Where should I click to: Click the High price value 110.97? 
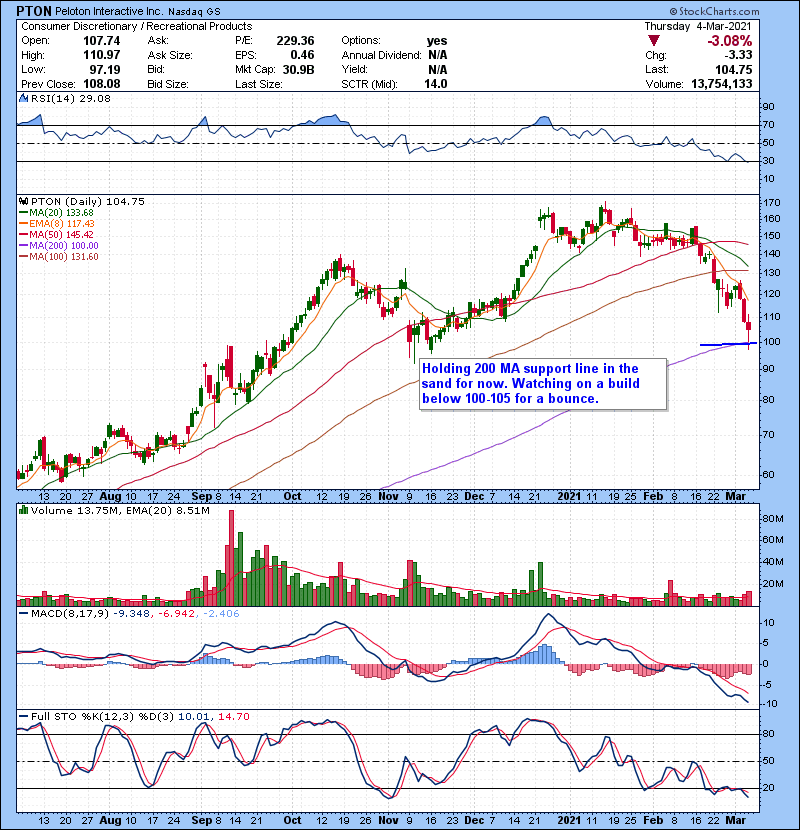[102, 55]
